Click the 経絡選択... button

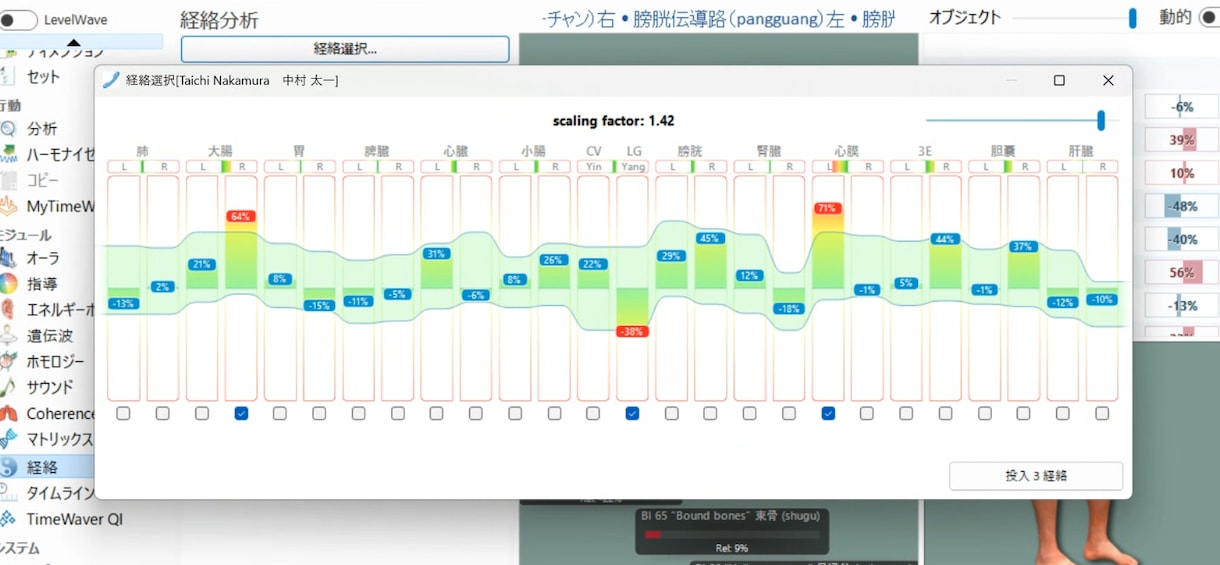click(345, 49)
